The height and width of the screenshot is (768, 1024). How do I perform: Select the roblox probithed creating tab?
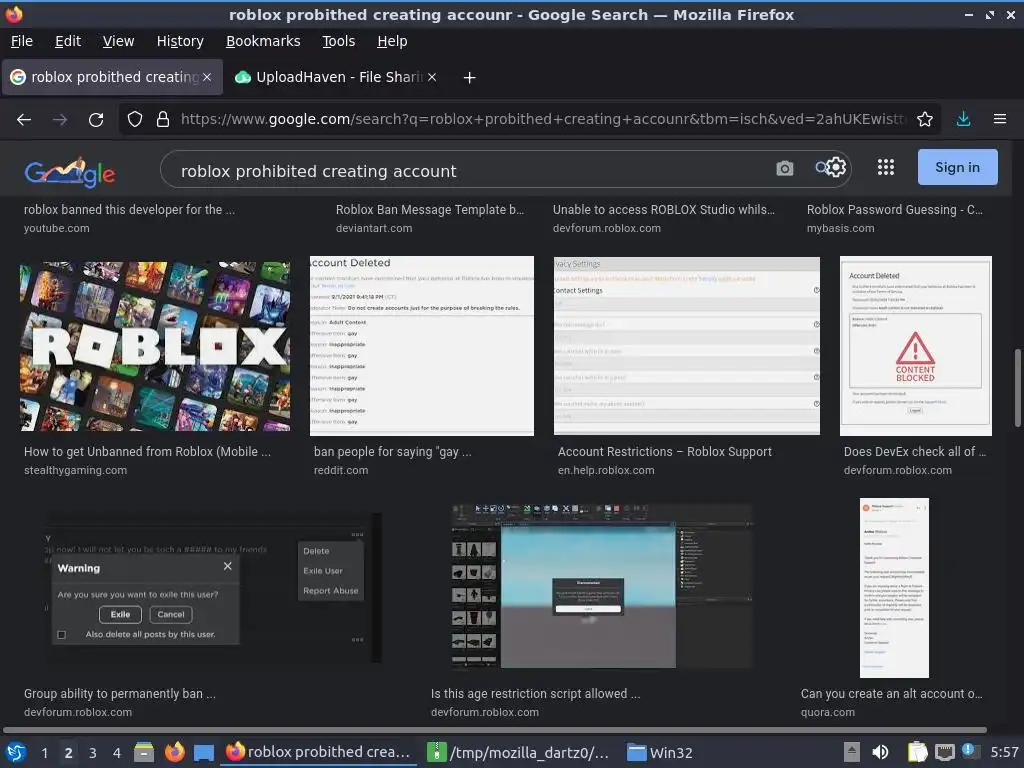click(112, 77)
